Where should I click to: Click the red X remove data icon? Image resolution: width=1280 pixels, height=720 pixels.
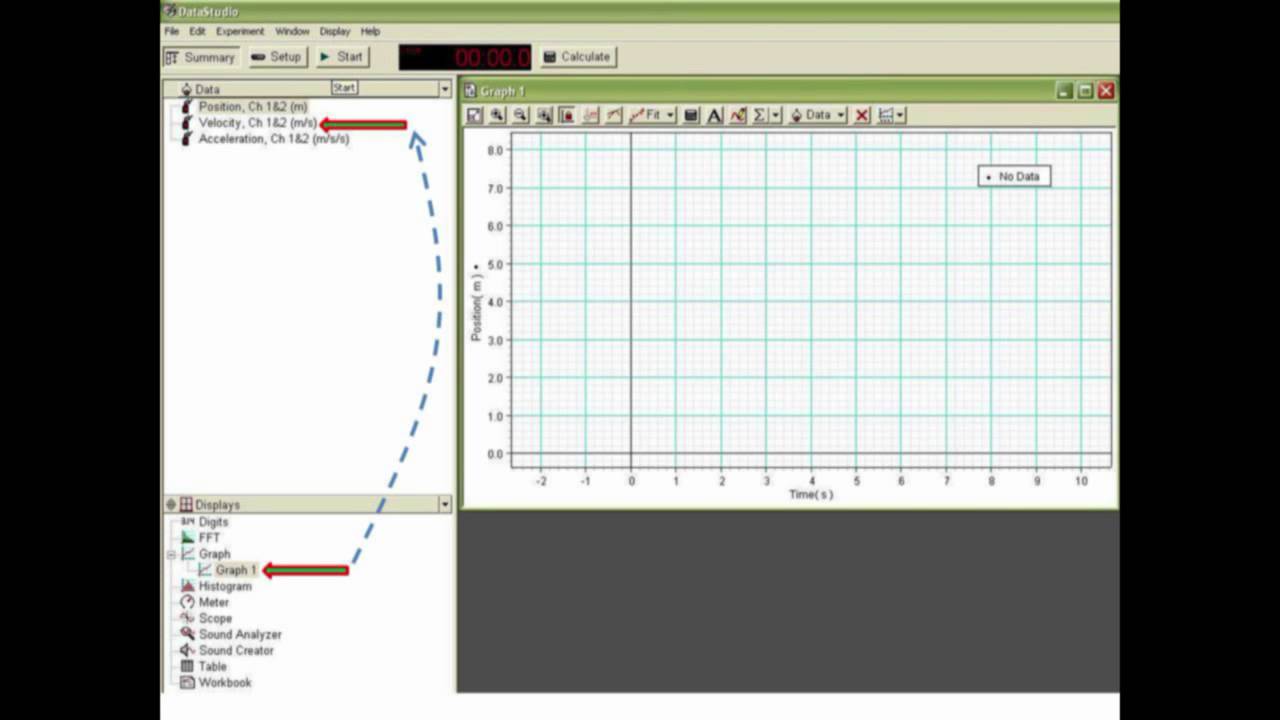click(862, 115)
